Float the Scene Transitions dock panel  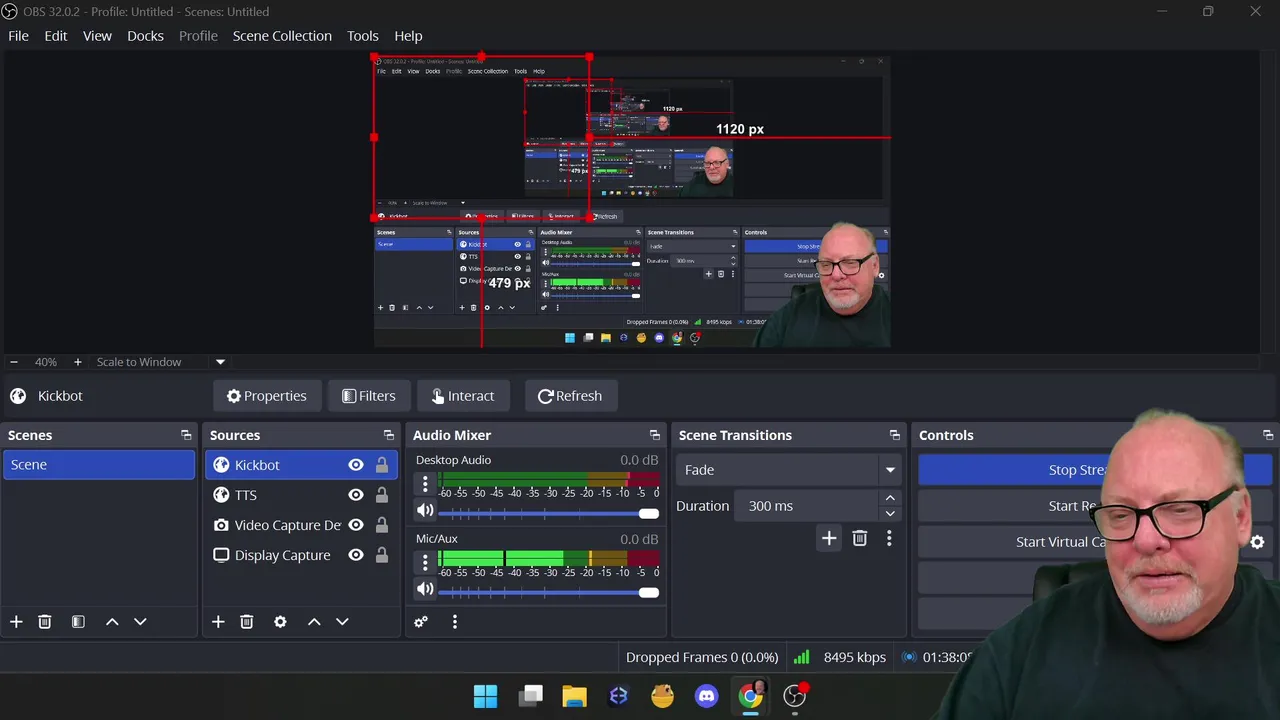pyautogui.click(x=895, y=435)
